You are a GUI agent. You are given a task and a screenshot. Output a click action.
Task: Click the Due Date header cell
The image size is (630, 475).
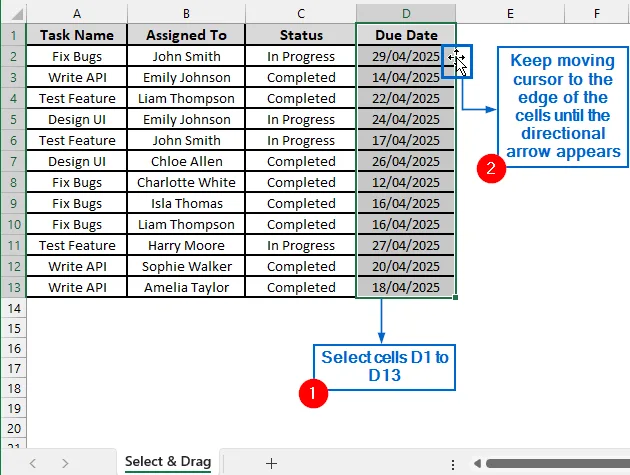coord(406,35)
